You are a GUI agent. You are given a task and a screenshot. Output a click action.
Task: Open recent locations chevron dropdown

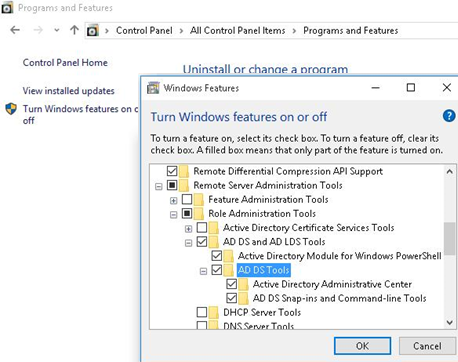pos(57,30)
